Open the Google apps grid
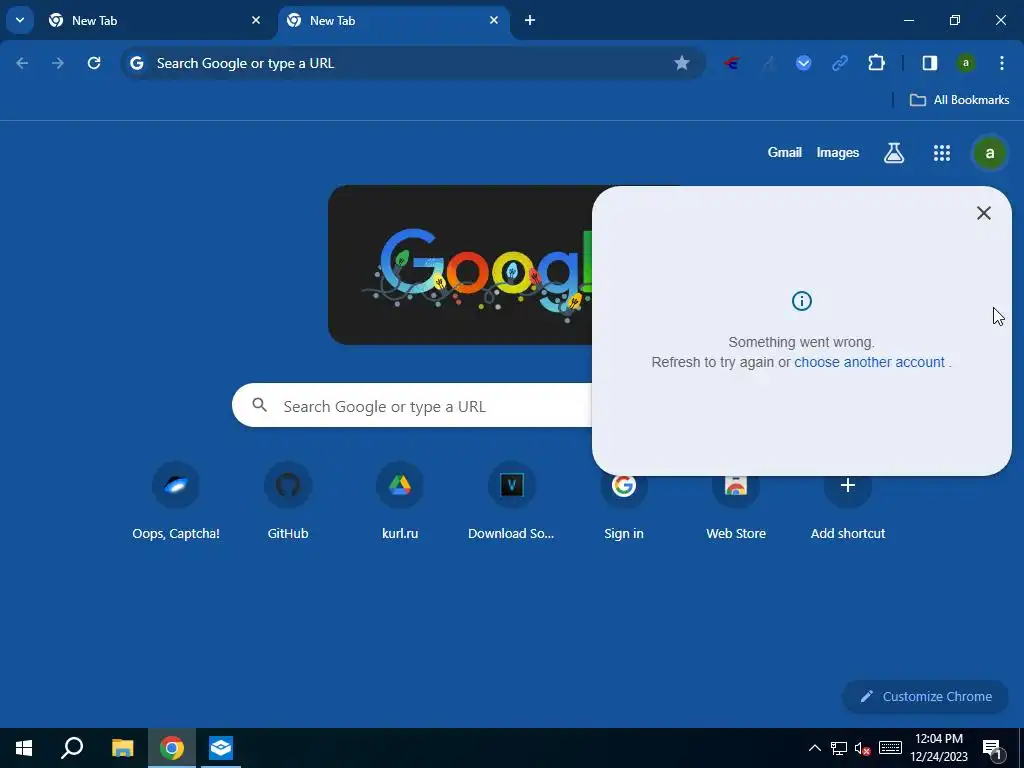Screen dimensions: 1024x768 pyautogui.click(x=942, y=153)
